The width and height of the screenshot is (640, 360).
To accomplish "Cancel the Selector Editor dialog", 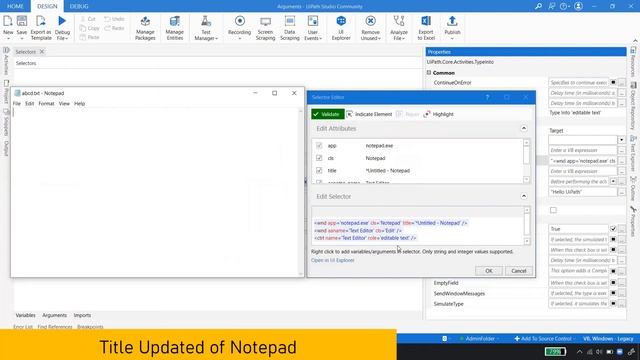I will pos(519,271).
